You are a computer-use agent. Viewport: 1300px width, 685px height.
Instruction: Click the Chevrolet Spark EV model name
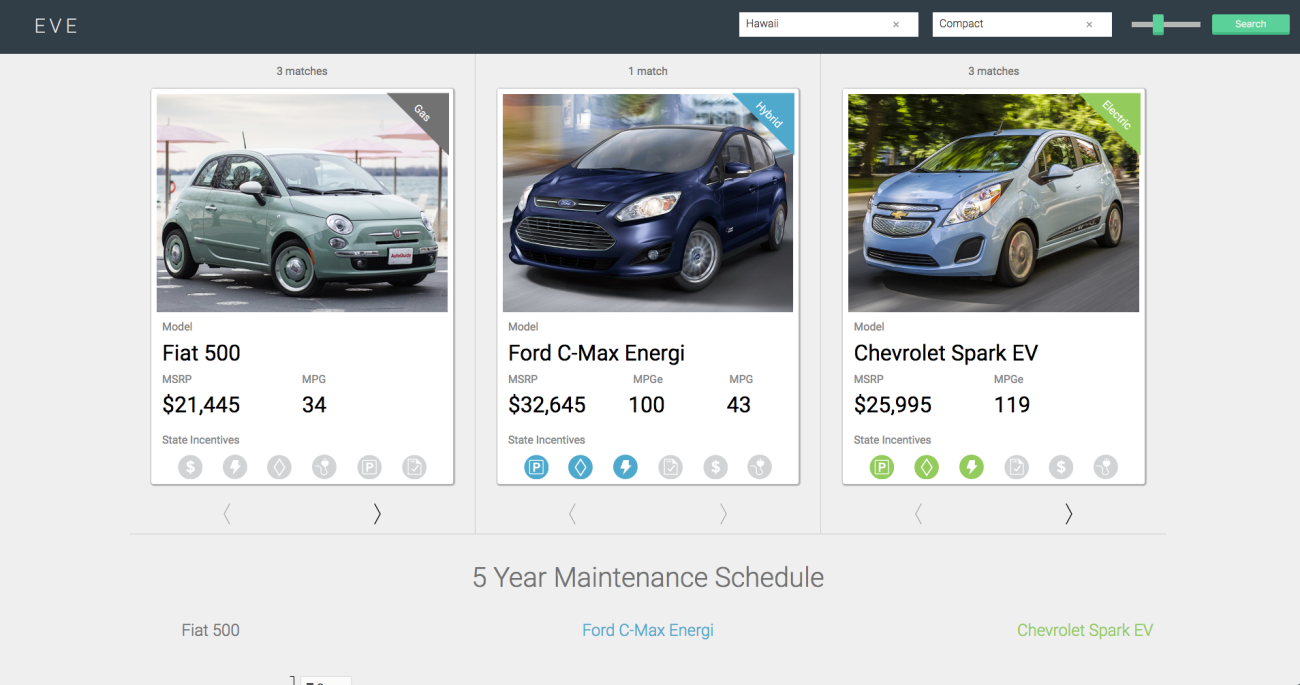[946, 353]
